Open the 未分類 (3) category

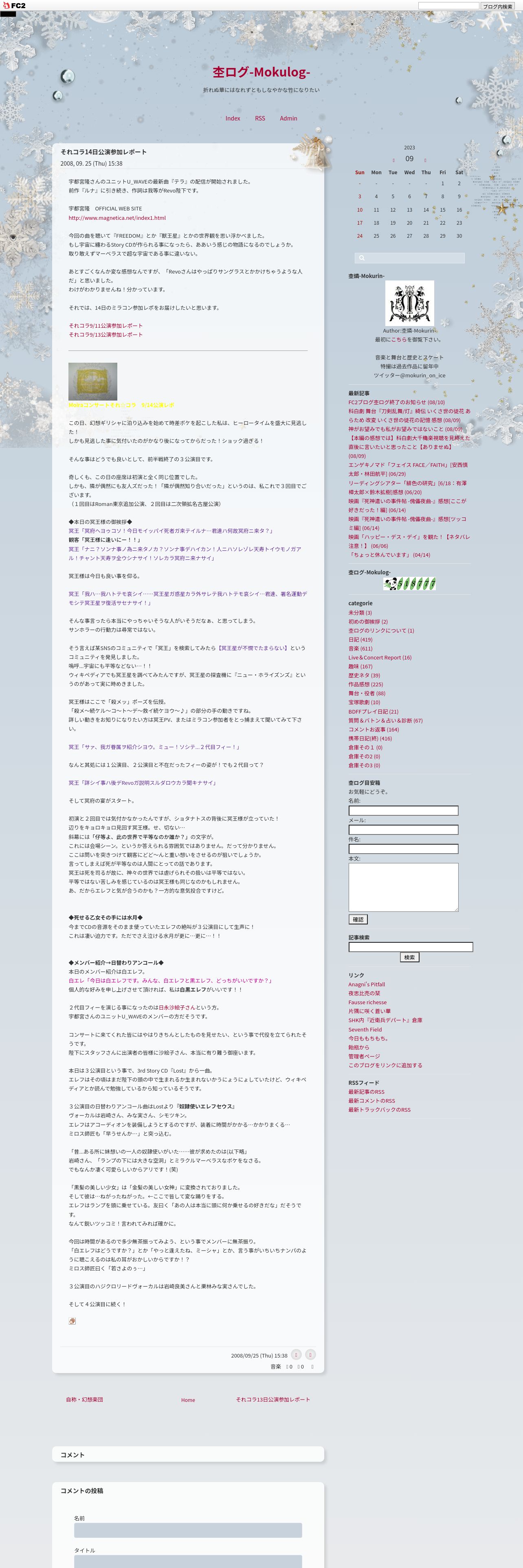[x=360, y=613]
